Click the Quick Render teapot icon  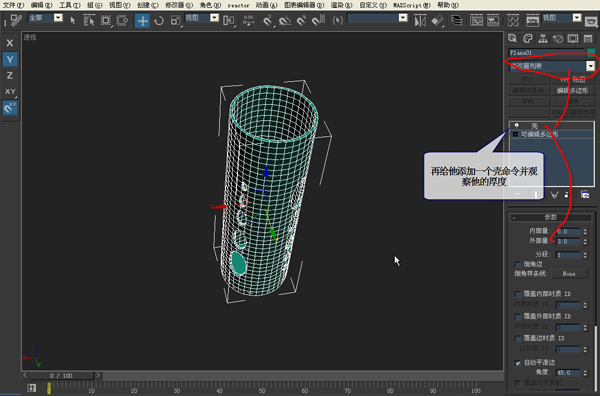591,21
